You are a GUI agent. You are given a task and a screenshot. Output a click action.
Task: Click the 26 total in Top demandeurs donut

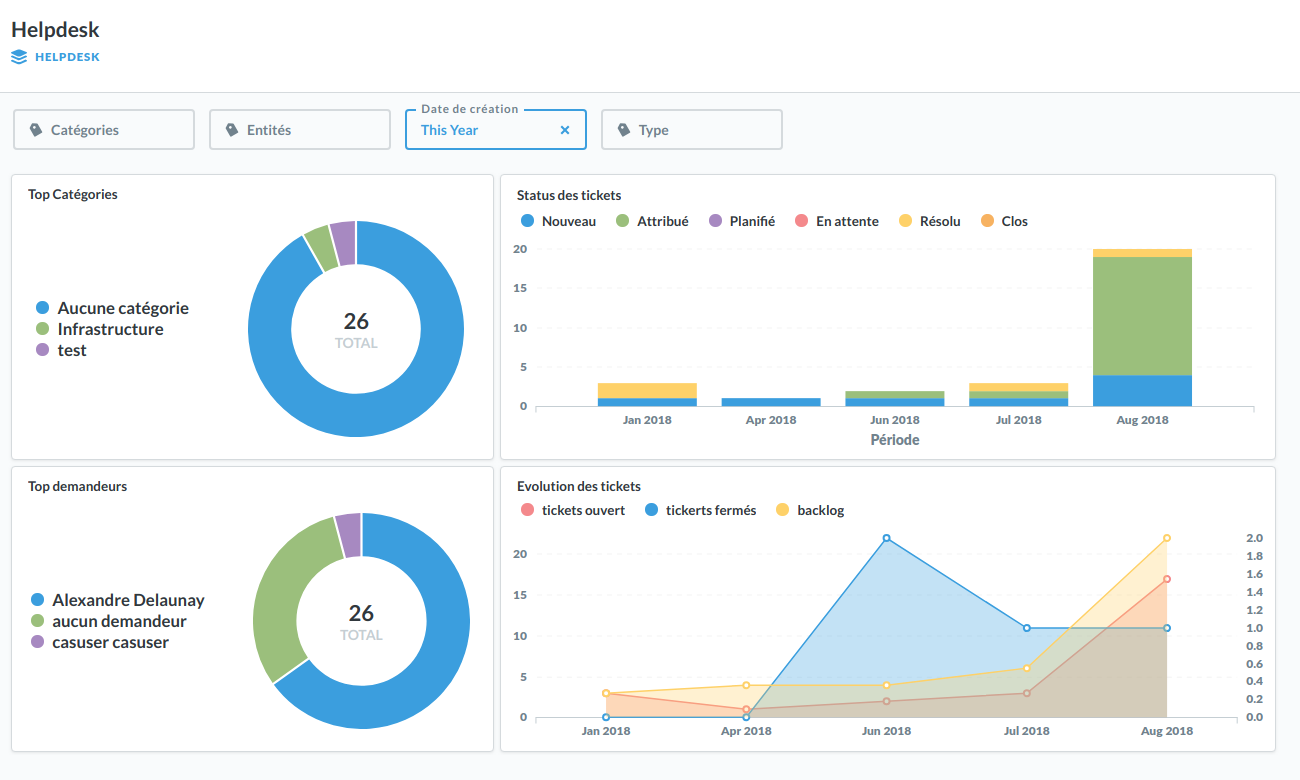click(x=361, y=613)
